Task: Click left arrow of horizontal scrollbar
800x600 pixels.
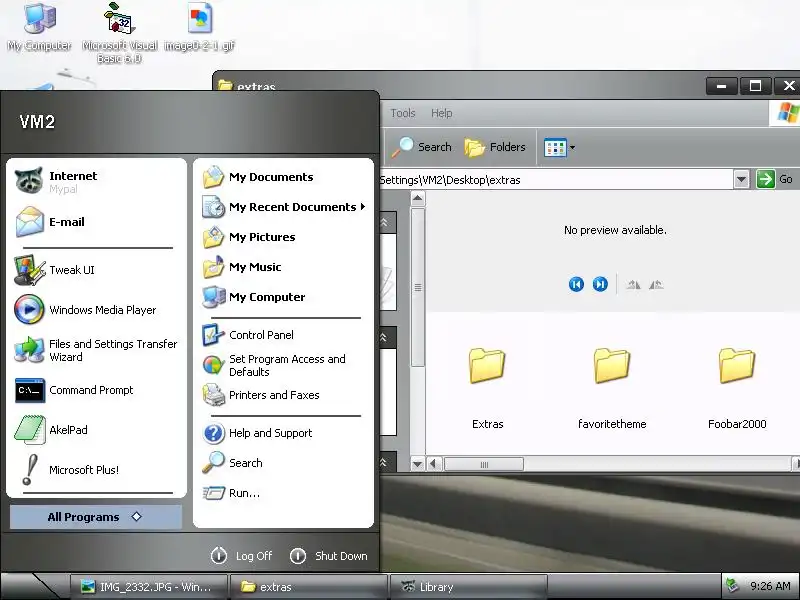Action: pyautogui.click(x=434, y=464)
